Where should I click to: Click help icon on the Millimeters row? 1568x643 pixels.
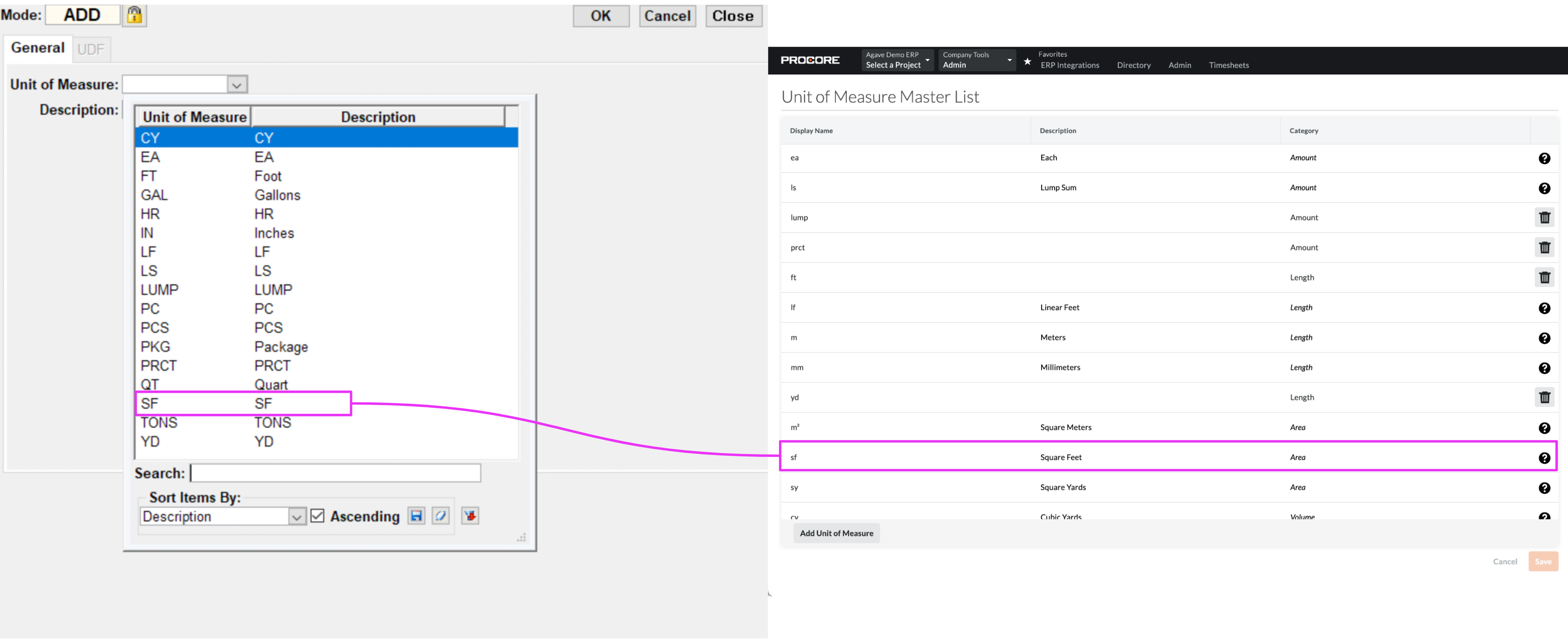click(1544, 367)
